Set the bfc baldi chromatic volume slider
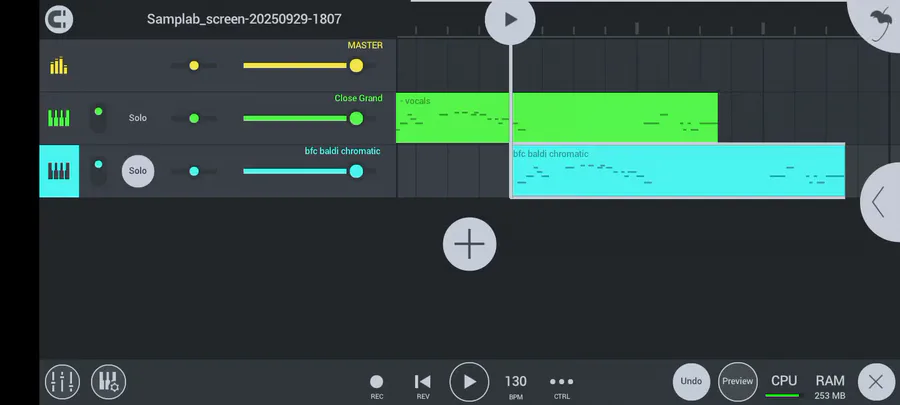This screenshot has height=405, width=900. point(309,171)
